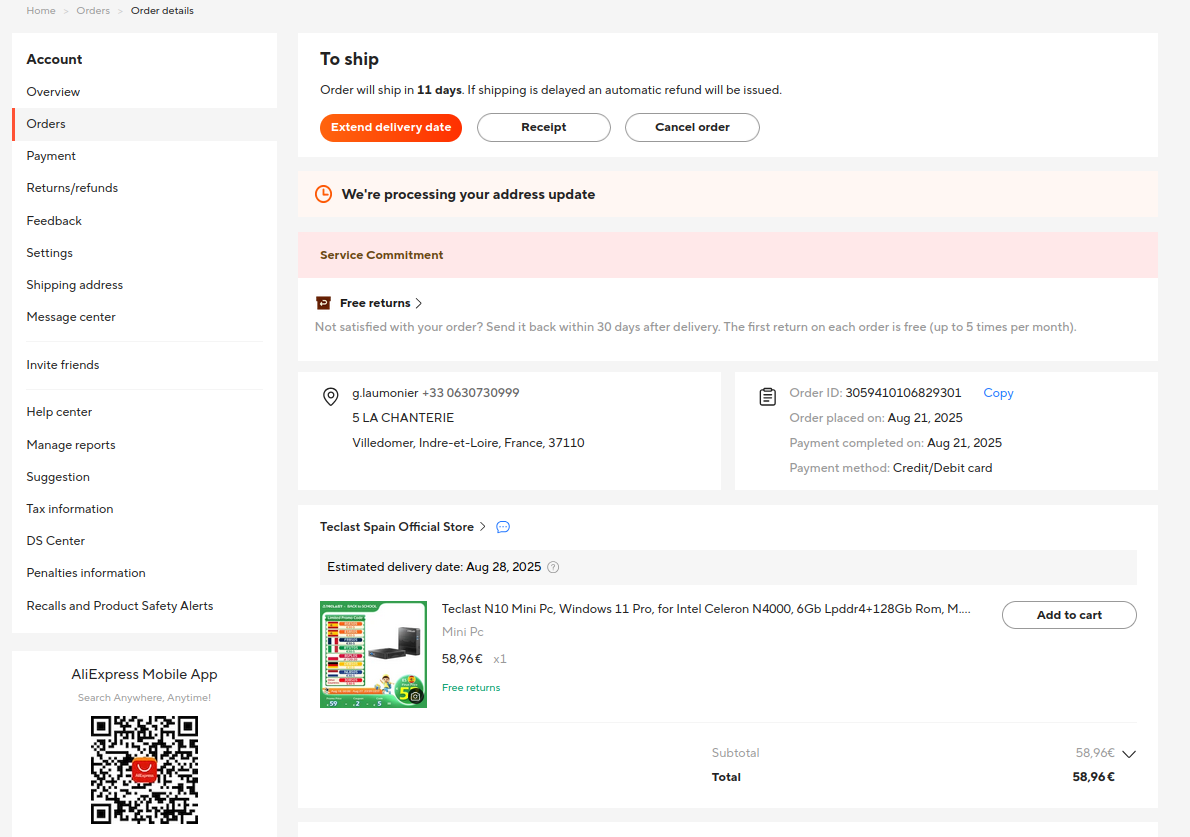Click the location pin icon by shipping address
The height and width of the screenshot is (837, 1190).
tap(331, 397)
